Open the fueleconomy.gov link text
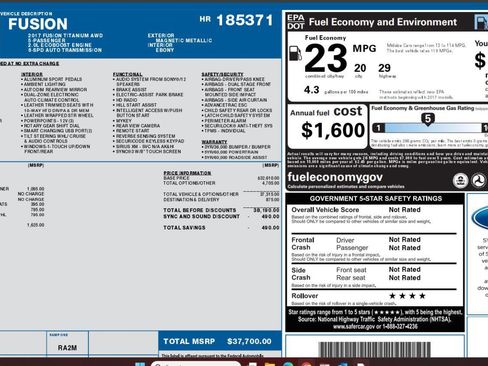488x366 pixels. coord(335,177)
